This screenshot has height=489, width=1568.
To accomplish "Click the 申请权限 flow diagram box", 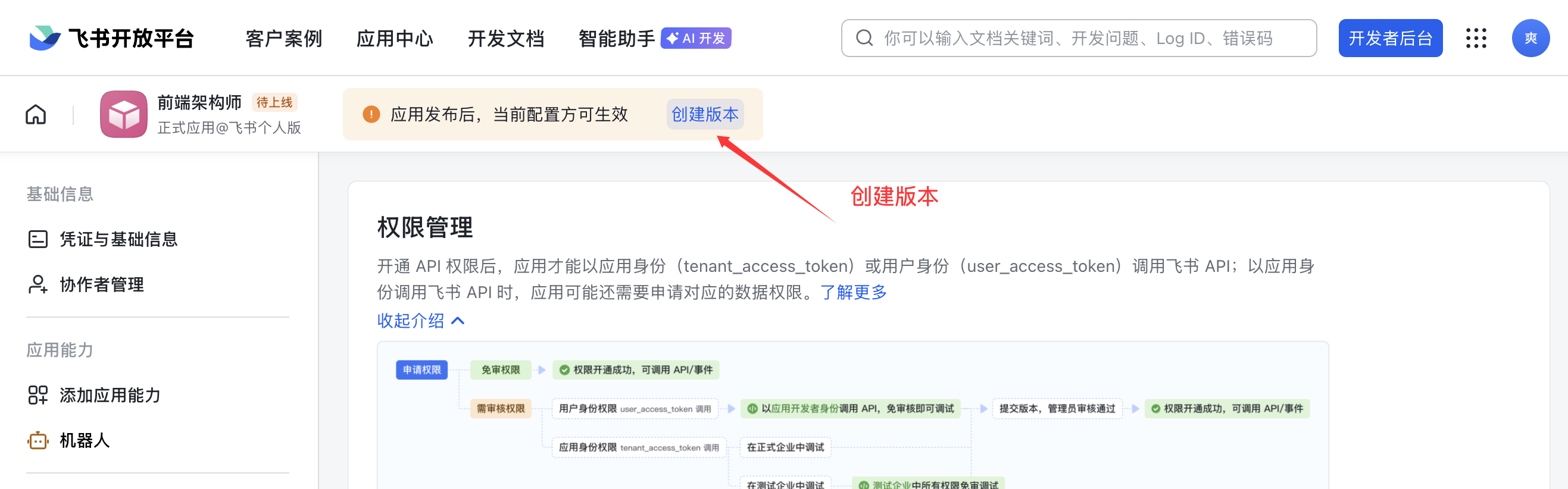I will coord(422,370).
